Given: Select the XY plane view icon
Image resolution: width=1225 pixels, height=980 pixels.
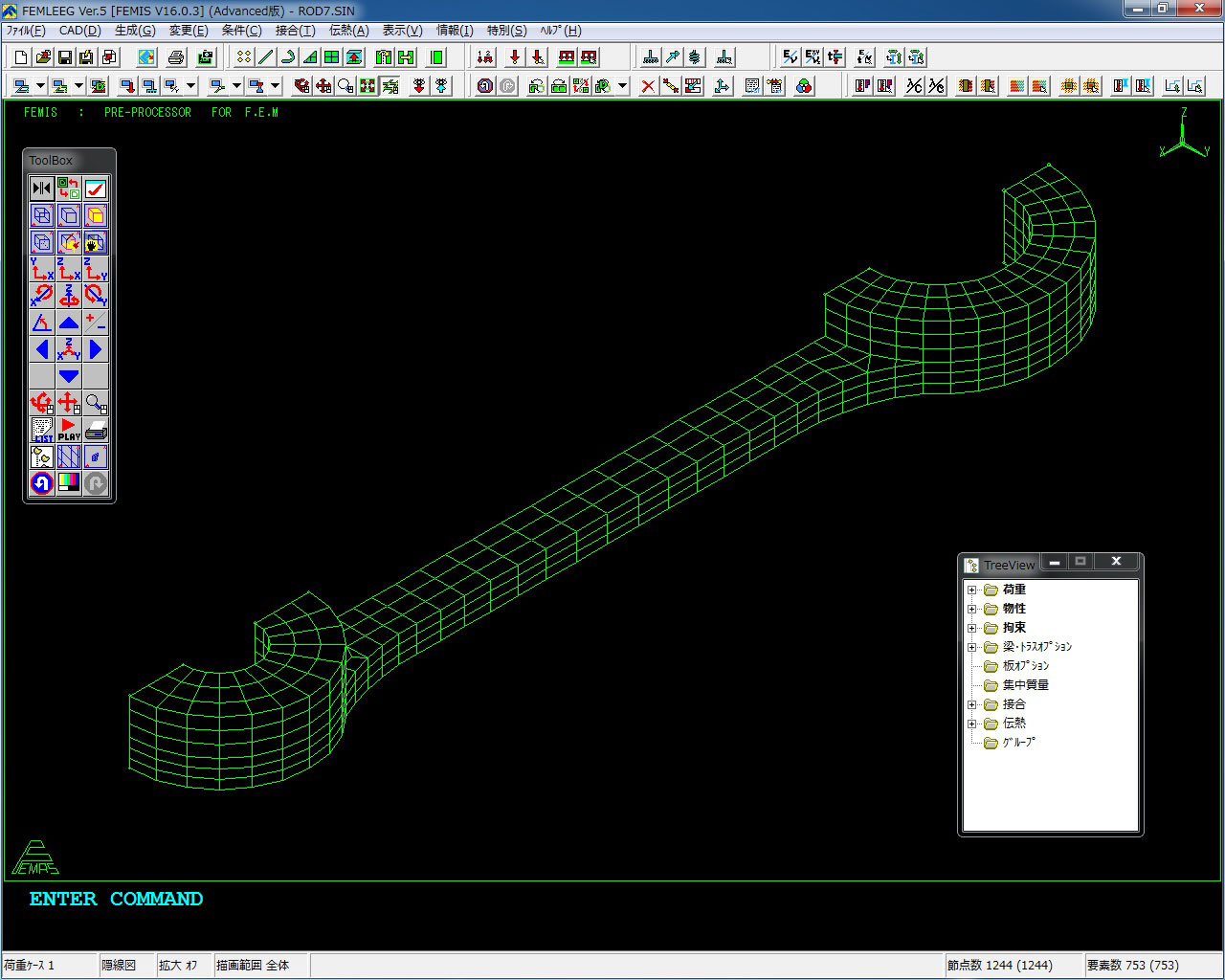Looking at the screenshot, I should click(x=42, y=269).
